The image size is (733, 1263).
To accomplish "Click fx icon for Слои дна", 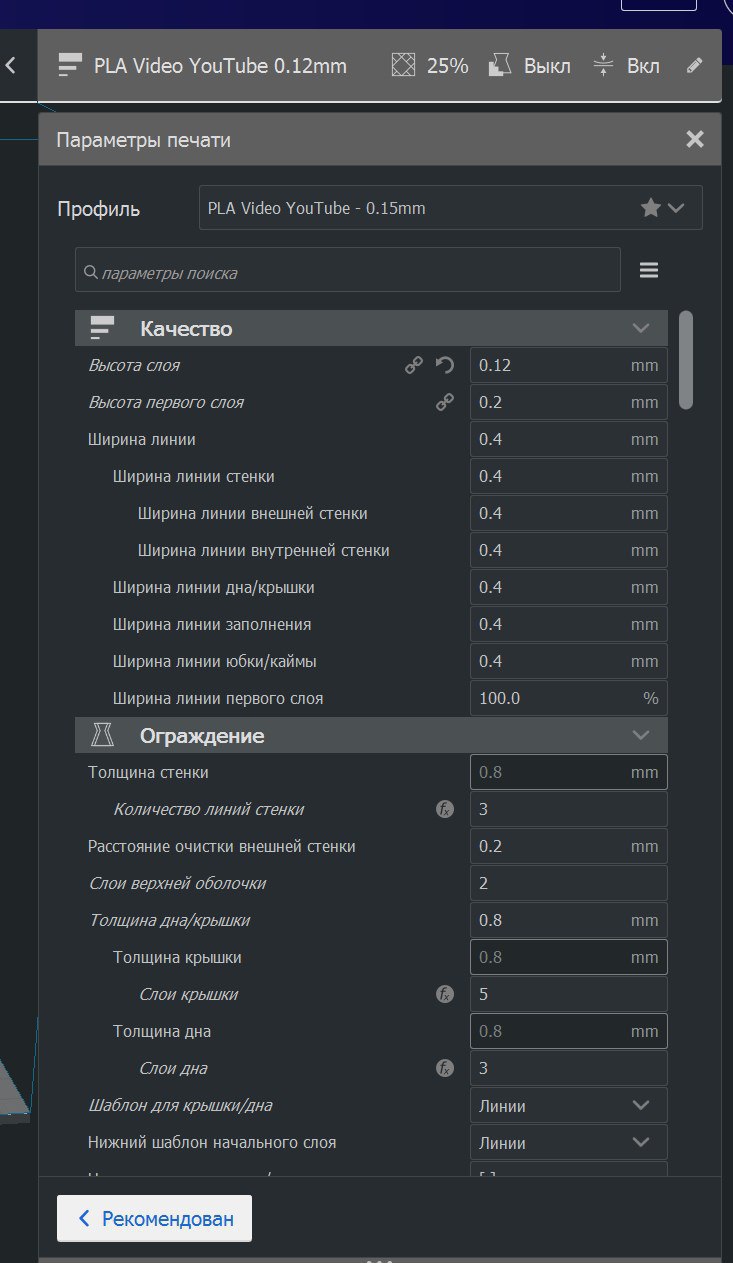I will pyautogui.click(x=445, y=1068).
